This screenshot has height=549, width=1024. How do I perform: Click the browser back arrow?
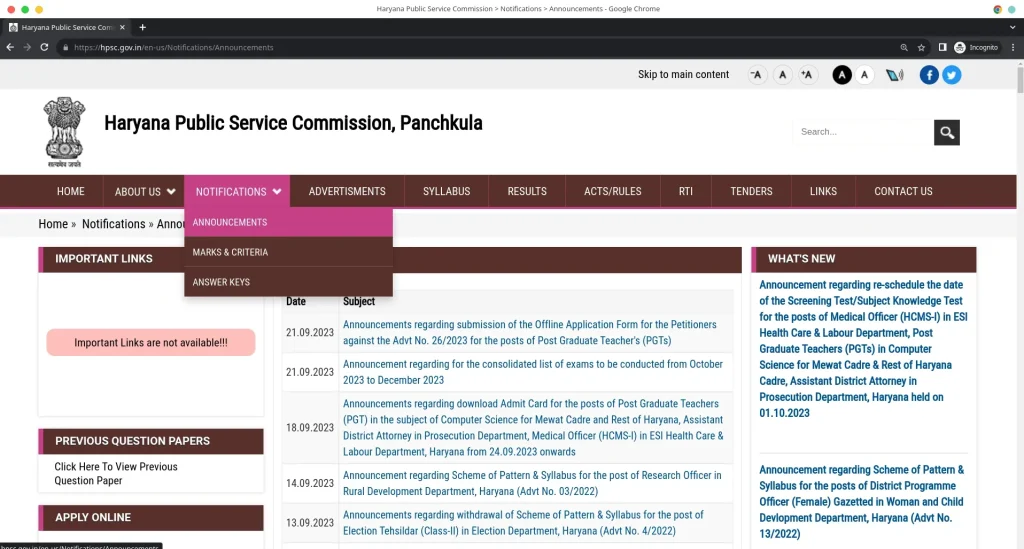coord(10,47)
